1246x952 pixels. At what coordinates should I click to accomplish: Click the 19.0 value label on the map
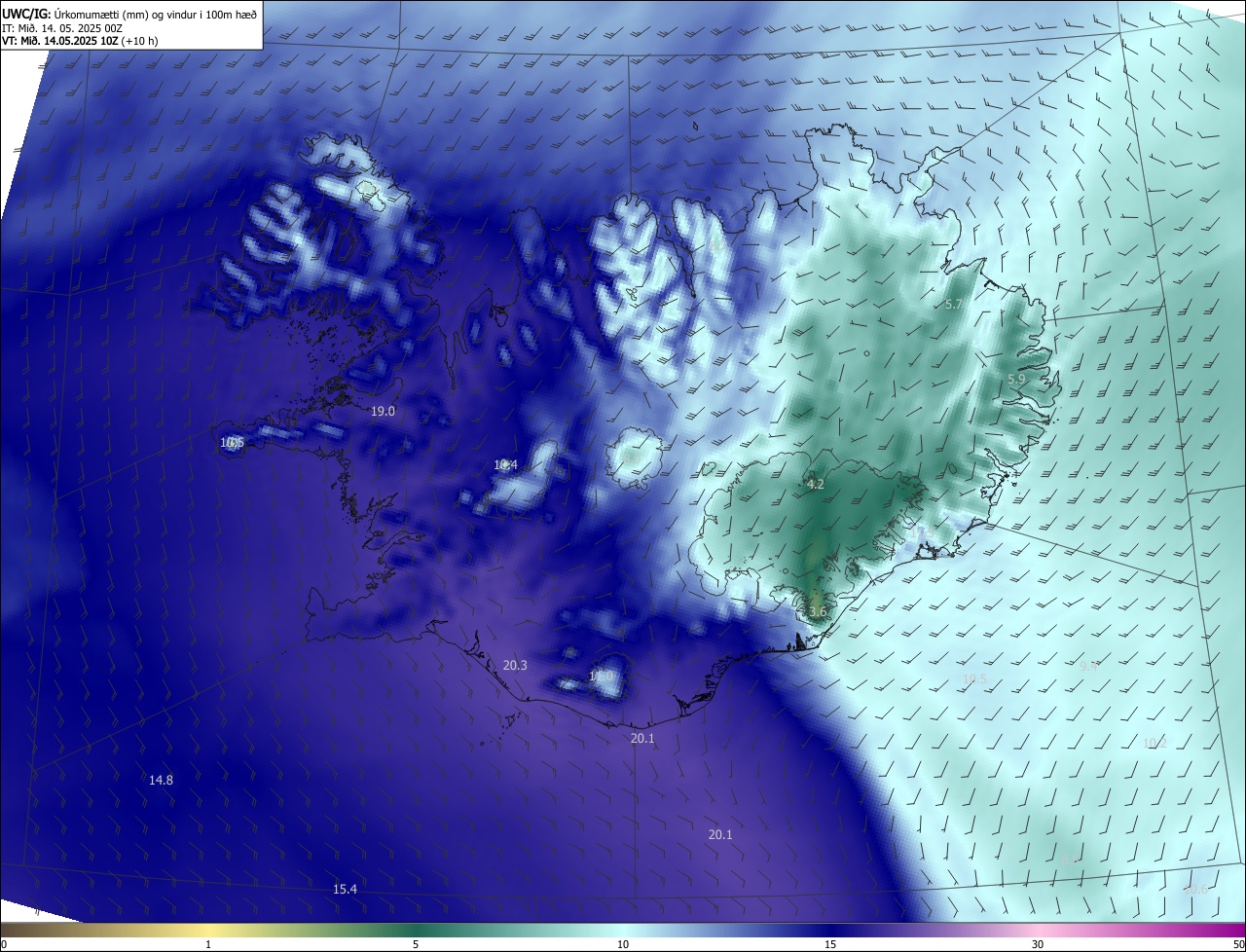tap(383, 411)
